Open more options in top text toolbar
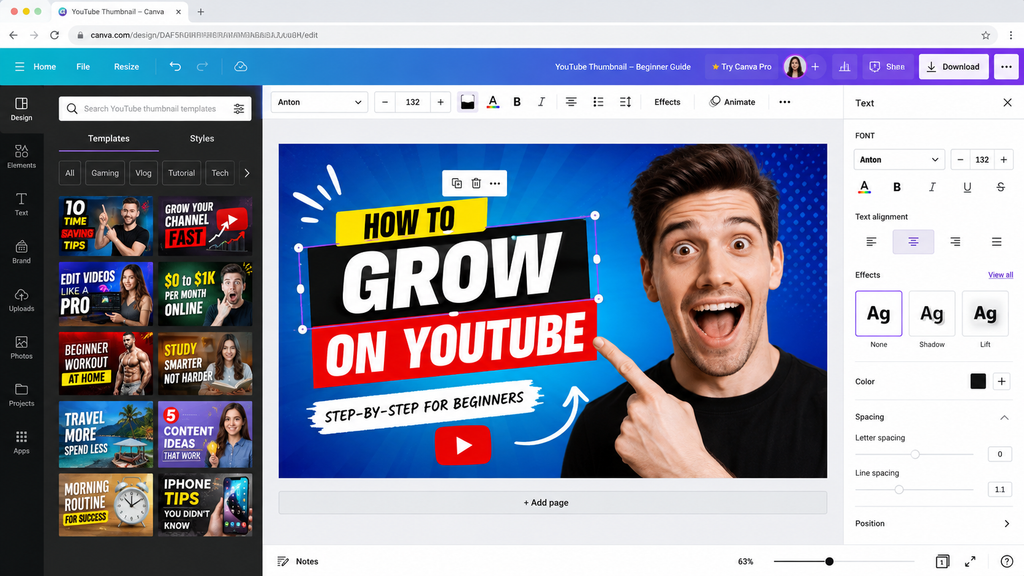 click(785, 102)
